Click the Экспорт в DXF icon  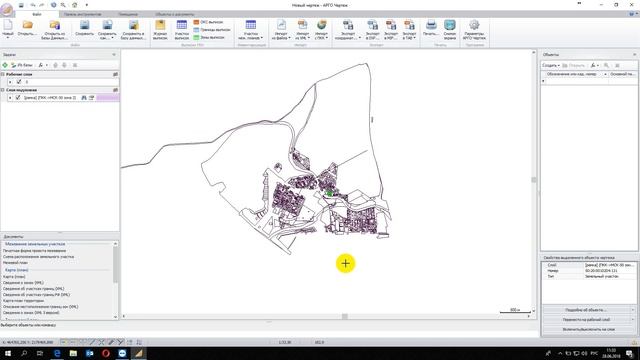point(372,26)
